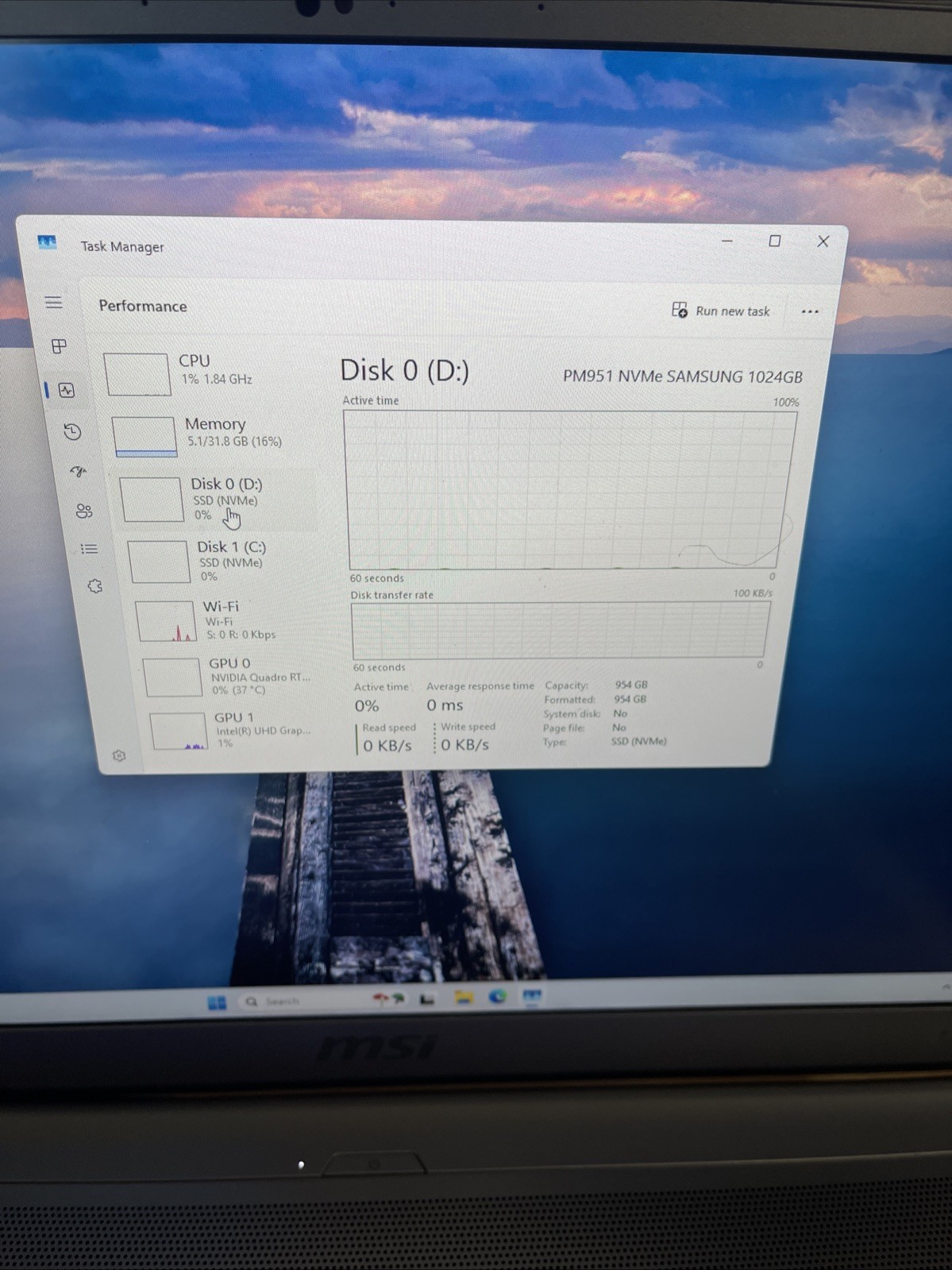The height and width of the screenshot is (1270, 952).
Task: Click the GPU 1 mini graph thumbnail
Action: pos(179,731)
